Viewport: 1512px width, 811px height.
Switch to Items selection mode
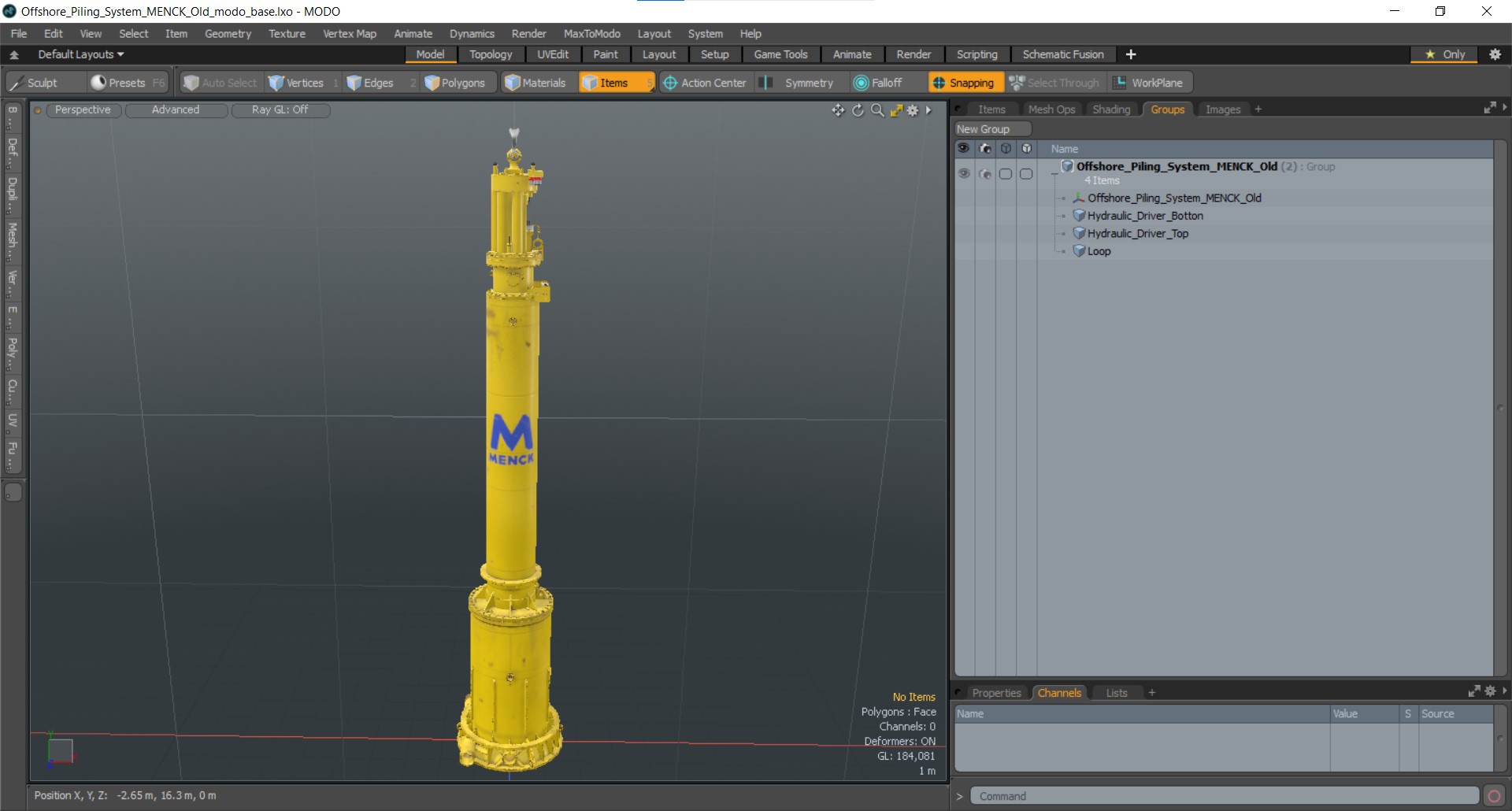616,83
